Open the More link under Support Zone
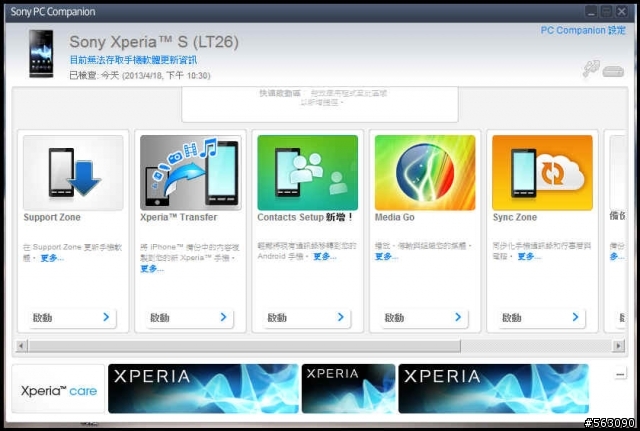640x431 pixels. (x=52, y=258)
